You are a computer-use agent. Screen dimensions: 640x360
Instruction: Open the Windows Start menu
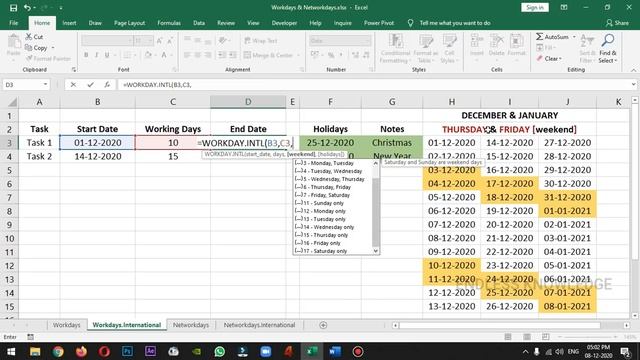pyautogui.click(x=11, y=351)
